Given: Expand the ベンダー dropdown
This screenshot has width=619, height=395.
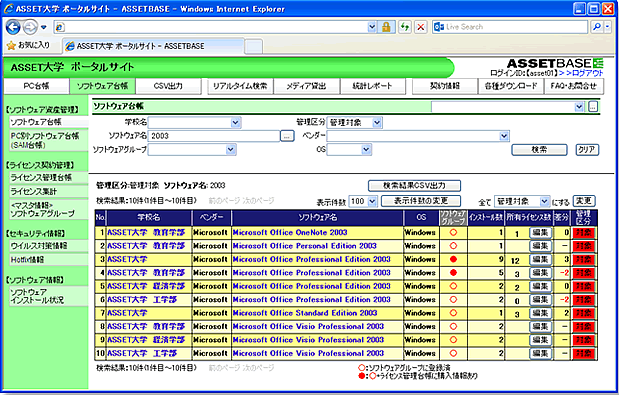Looking at the screenshot, I should pos(504,136).
